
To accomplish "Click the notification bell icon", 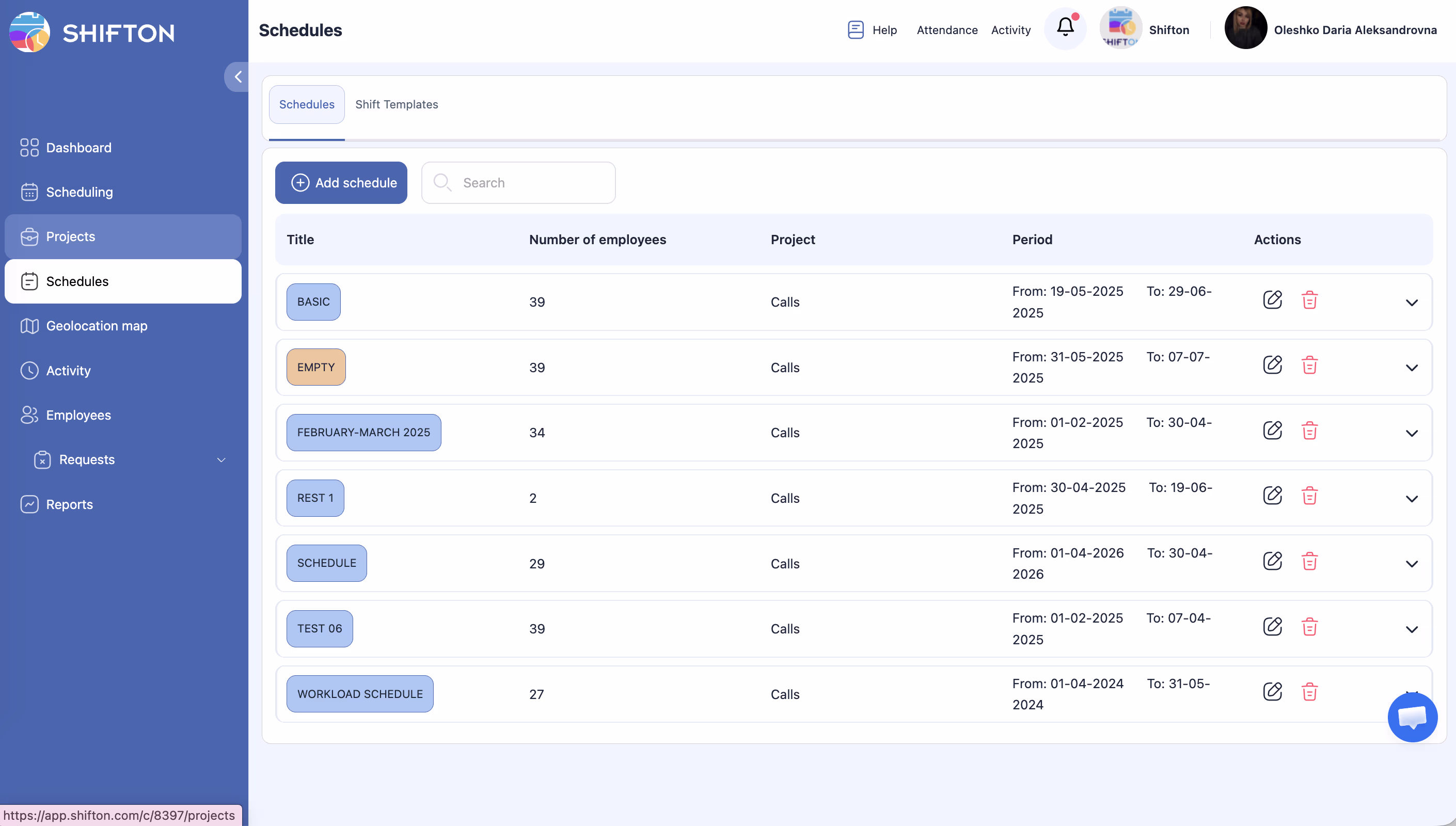I will coord(1065,28).
